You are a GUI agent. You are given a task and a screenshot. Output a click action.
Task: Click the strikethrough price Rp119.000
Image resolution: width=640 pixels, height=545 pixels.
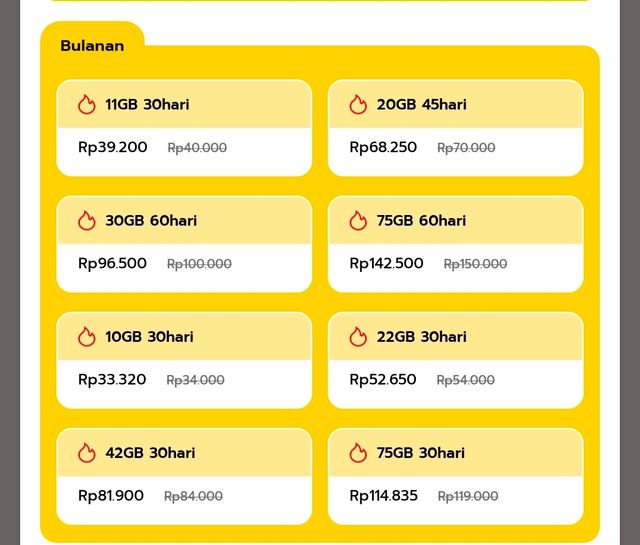pyautogui.click(x=468, y=496)
